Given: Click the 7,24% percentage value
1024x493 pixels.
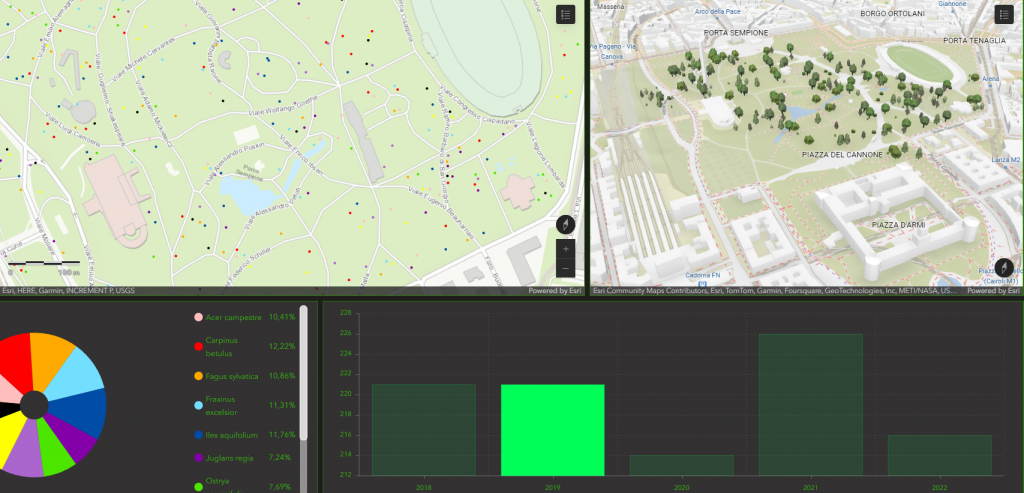Looking at the screenshot, I should click(x=280, y=457).
